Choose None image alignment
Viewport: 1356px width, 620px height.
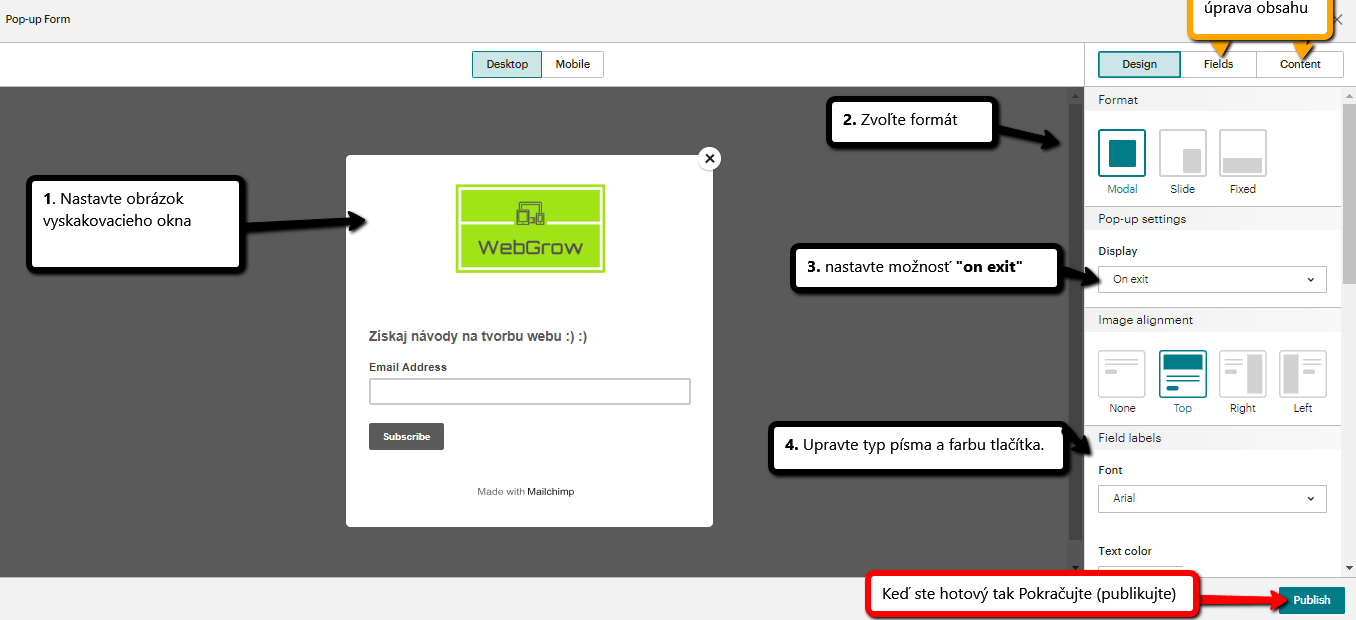[x=1122, y=374]
